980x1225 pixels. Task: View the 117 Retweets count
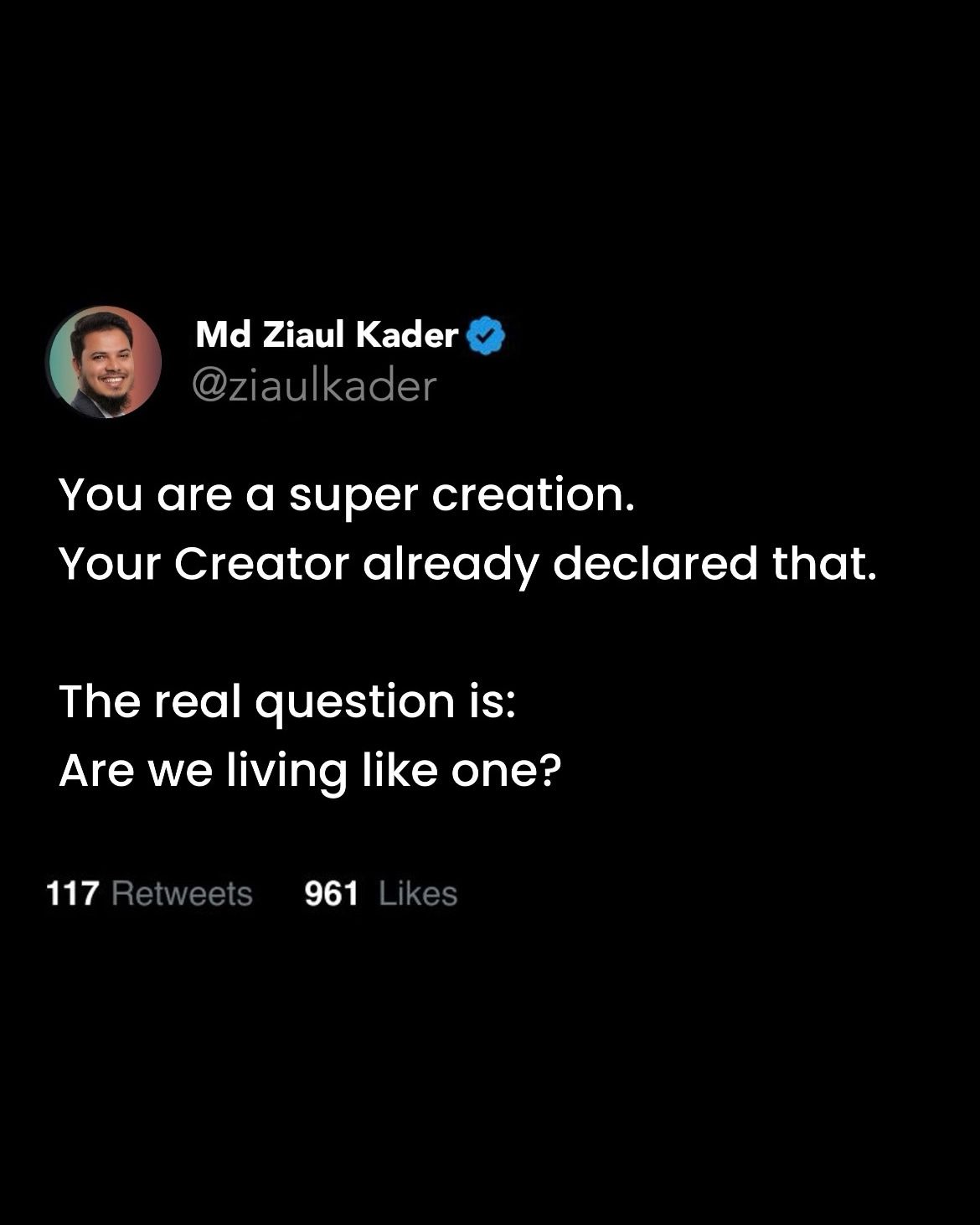[x=73, y=894]
